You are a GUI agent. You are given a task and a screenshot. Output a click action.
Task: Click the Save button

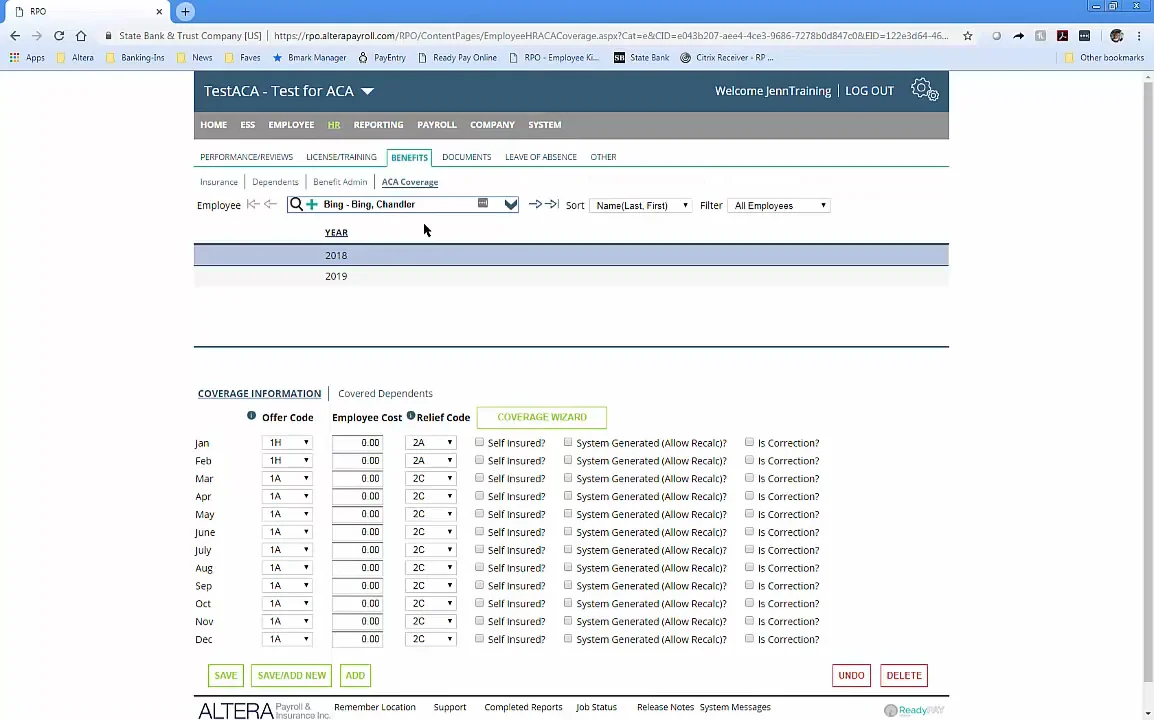[x=225, y=675]
